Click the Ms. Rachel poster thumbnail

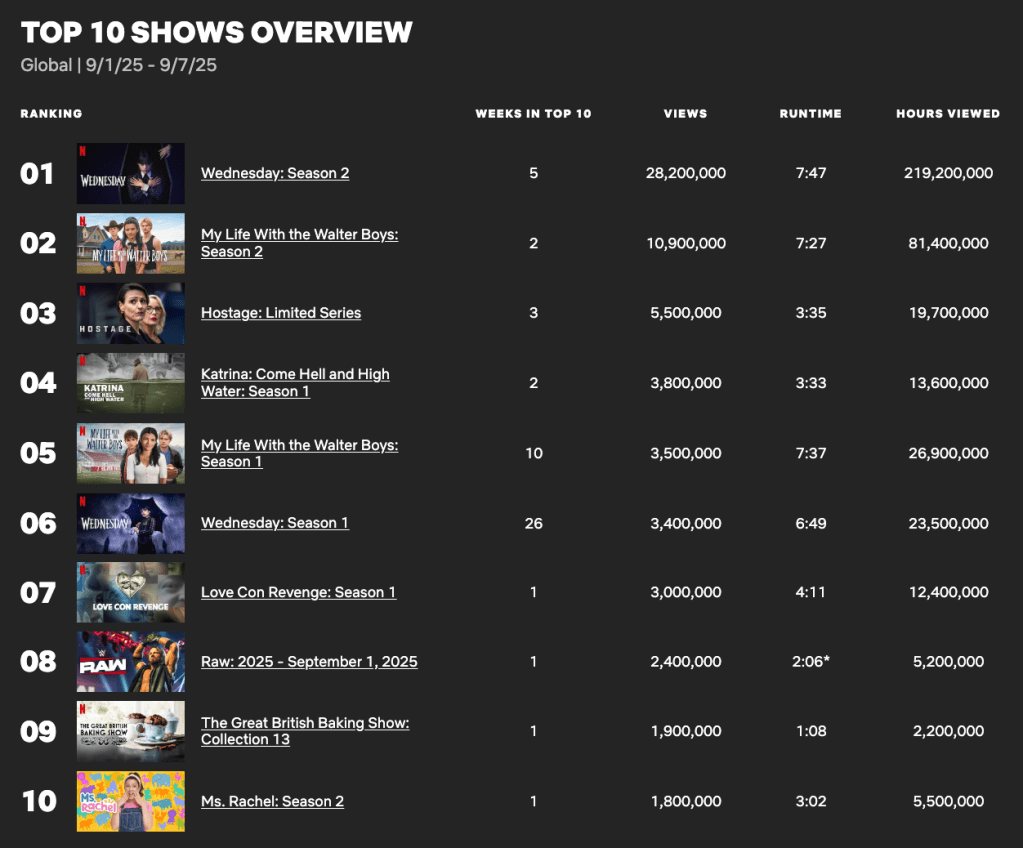130,801
